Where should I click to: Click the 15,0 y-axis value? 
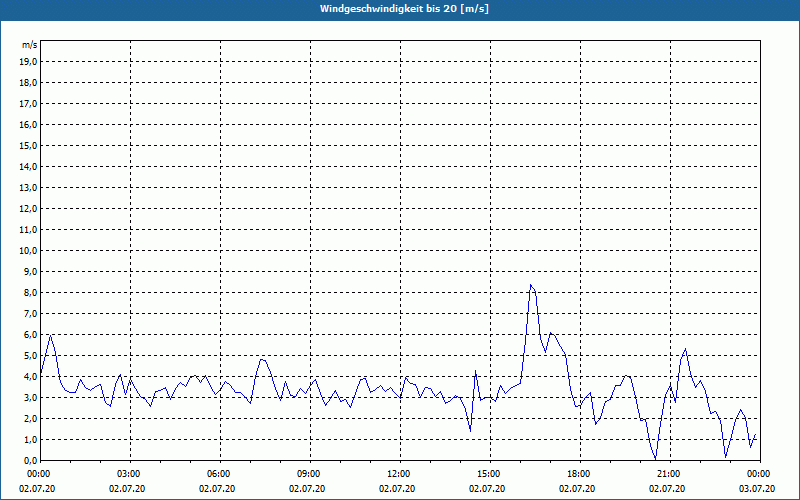tap(28, 145)
